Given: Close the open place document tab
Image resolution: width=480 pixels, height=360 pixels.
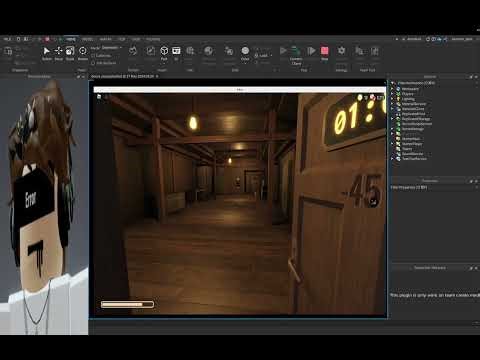Looking at the screenshot, I should point(157,76).
